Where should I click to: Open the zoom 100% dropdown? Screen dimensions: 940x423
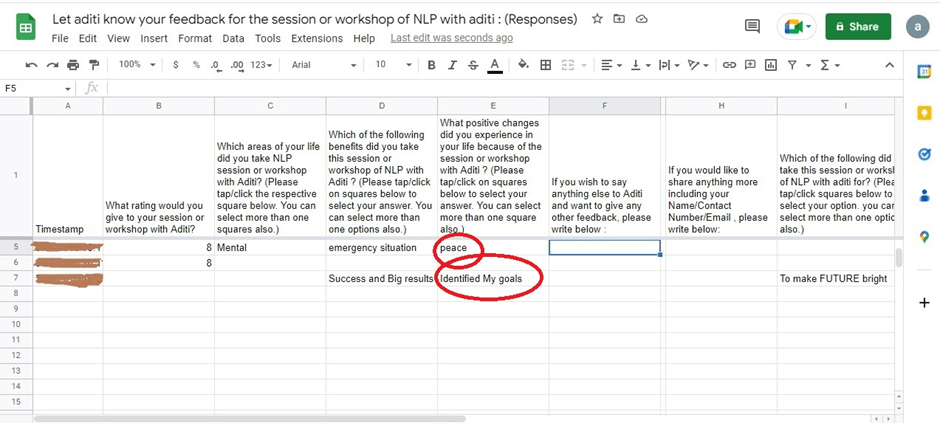136,65
